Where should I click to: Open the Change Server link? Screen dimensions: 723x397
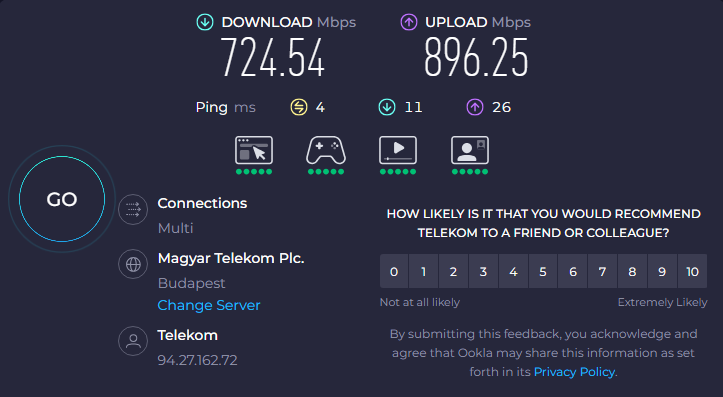(x=209, y=305)
